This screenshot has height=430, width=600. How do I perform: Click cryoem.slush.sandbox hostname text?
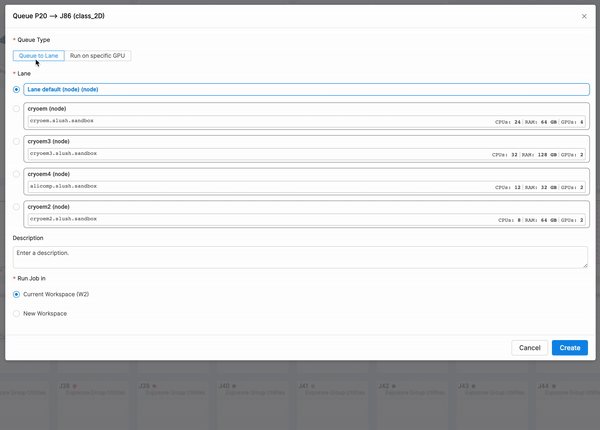[62, 121]
